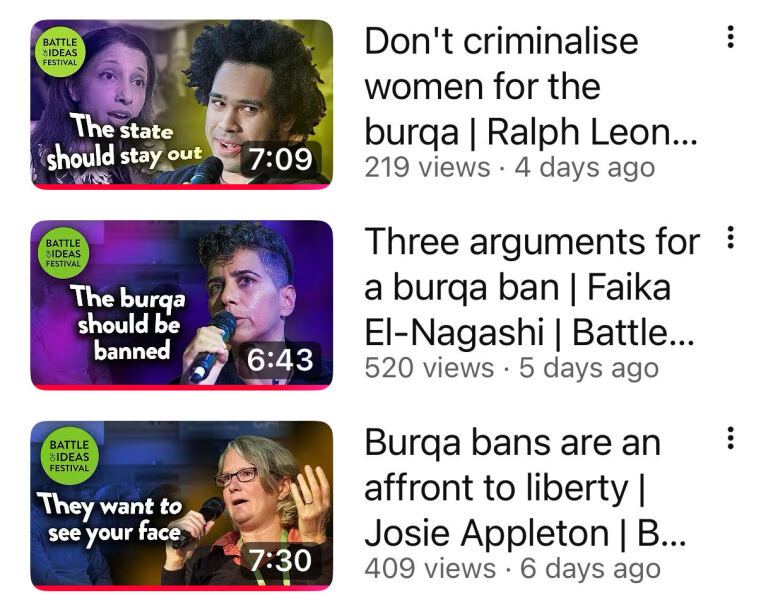This screenshot has width=761, height=600.
Task: Open 'They want to see your face' thumbnail
Action: coord(182,506)
